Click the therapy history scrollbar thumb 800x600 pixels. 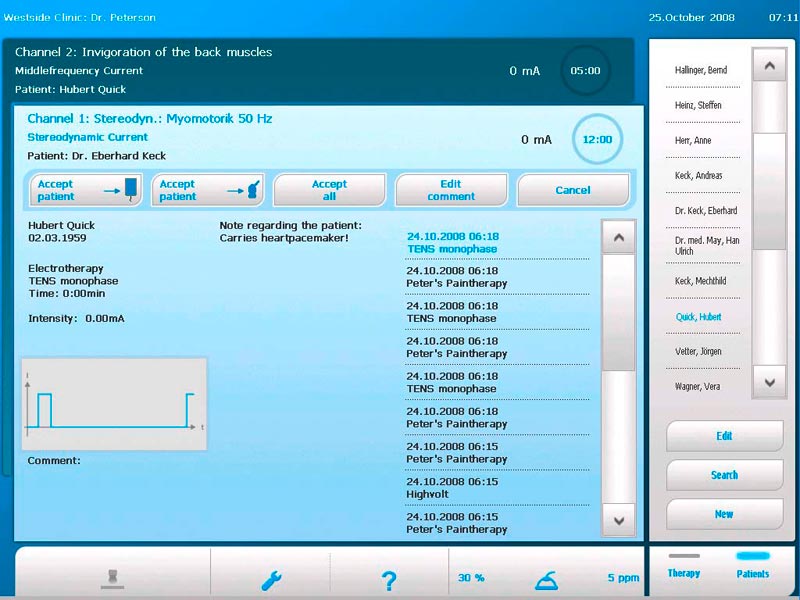point(618,312)
